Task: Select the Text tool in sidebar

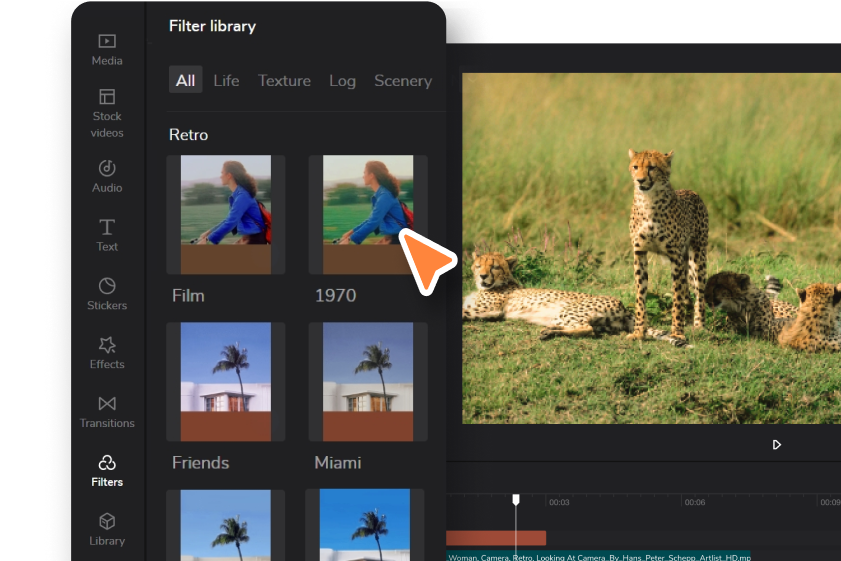Action: (x=107, y=235)
